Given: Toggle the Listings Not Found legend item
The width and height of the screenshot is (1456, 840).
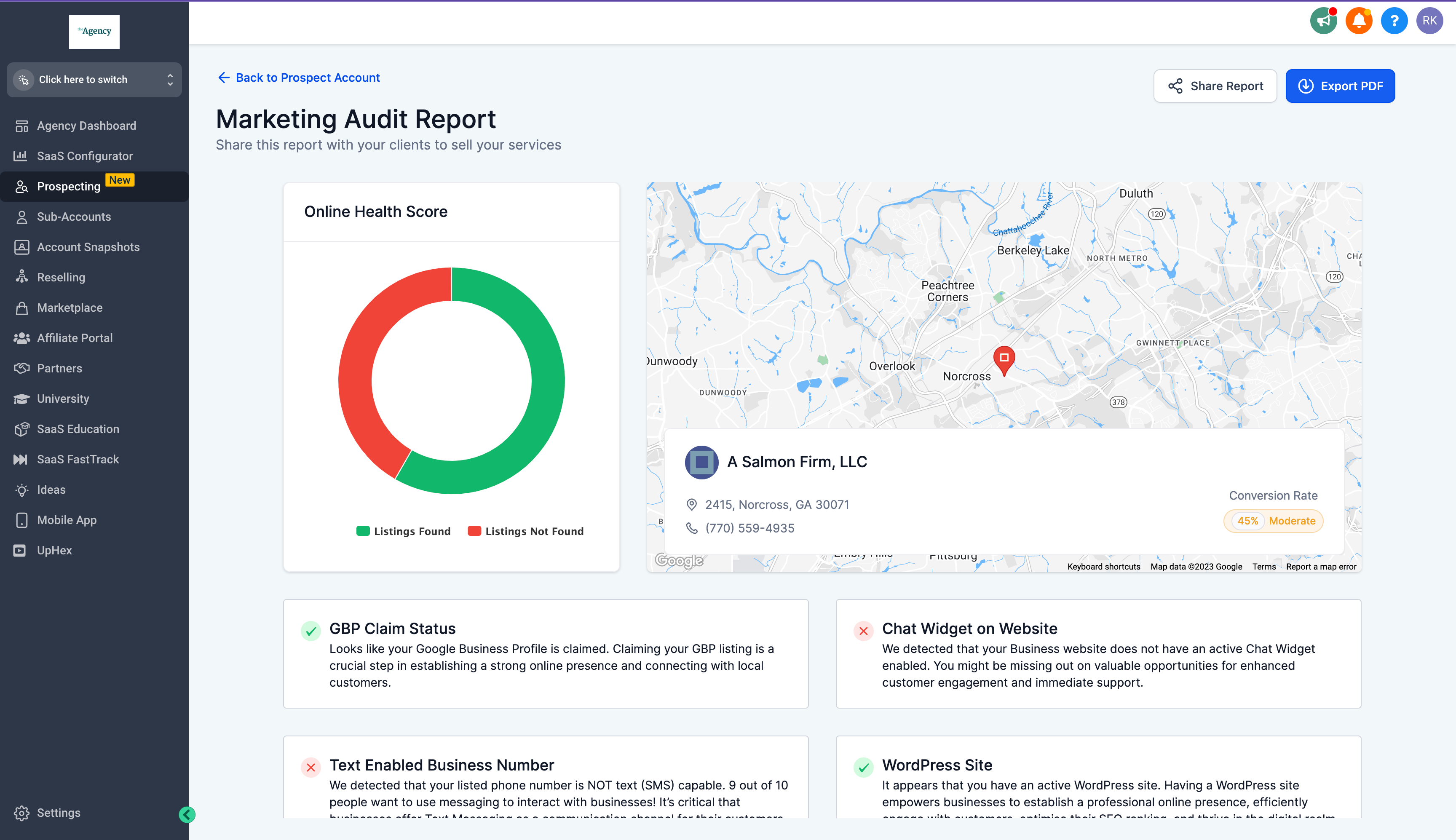Looking at the screenshot, I should pos(525,531).
